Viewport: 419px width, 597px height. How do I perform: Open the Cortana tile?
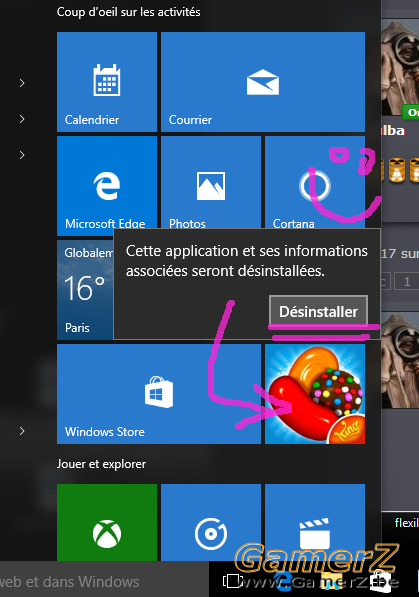point(315,183)
